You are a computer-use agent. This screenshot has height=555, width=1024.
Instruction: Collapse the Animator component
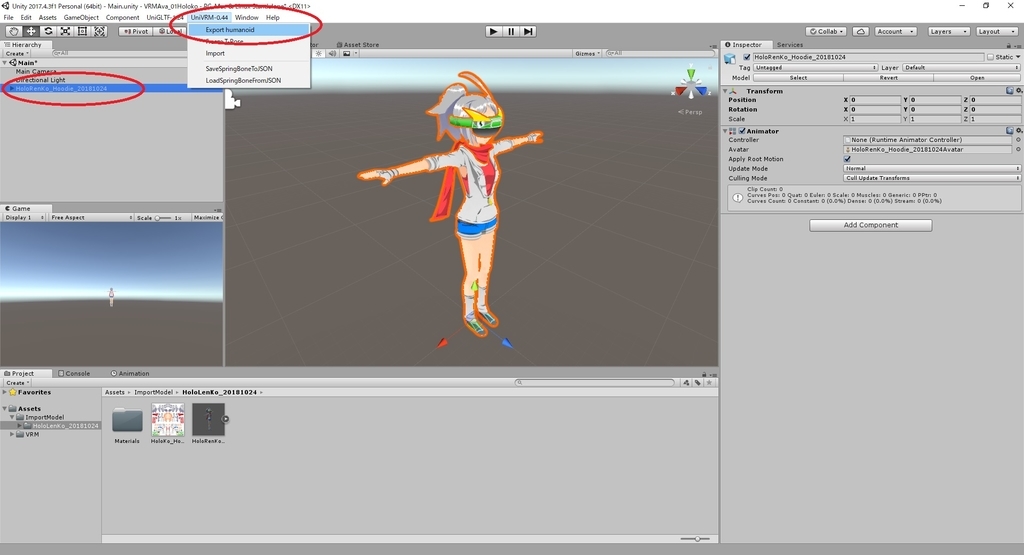click(726, 131)
